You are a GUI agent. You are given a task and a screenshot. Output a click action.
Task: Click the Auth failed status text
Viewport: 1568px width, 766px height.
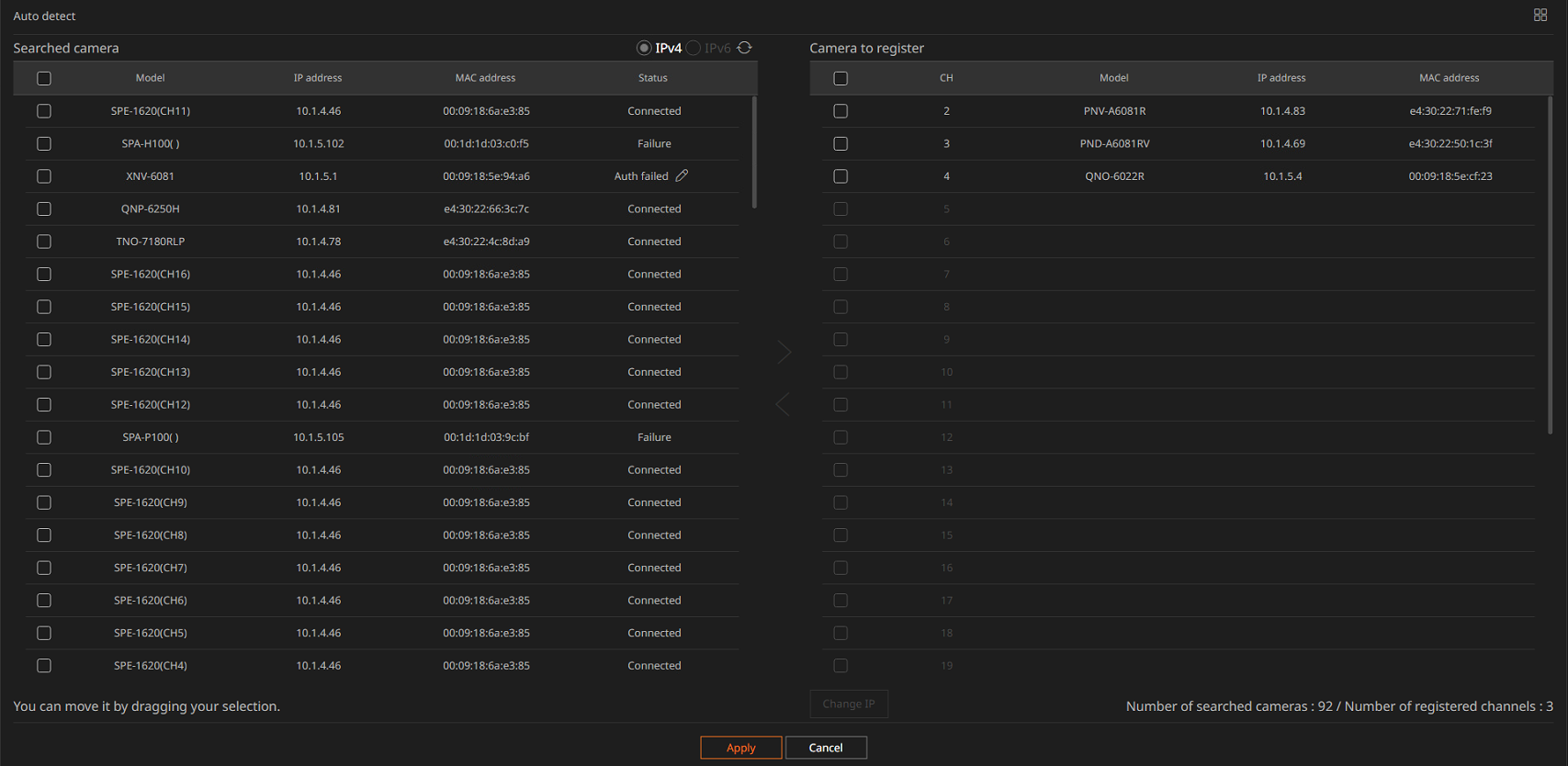(x=641, y=176)
